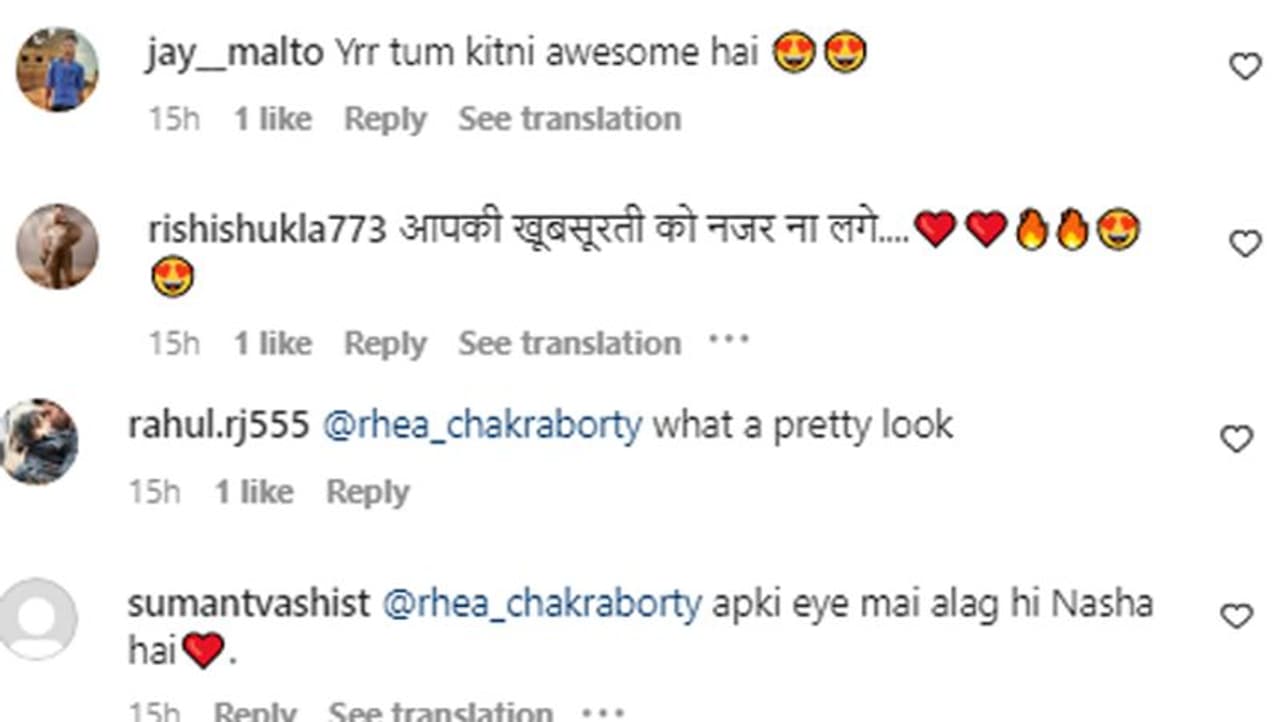
Task: Open sumantvashist's default avatar
Action: (38, 619)
